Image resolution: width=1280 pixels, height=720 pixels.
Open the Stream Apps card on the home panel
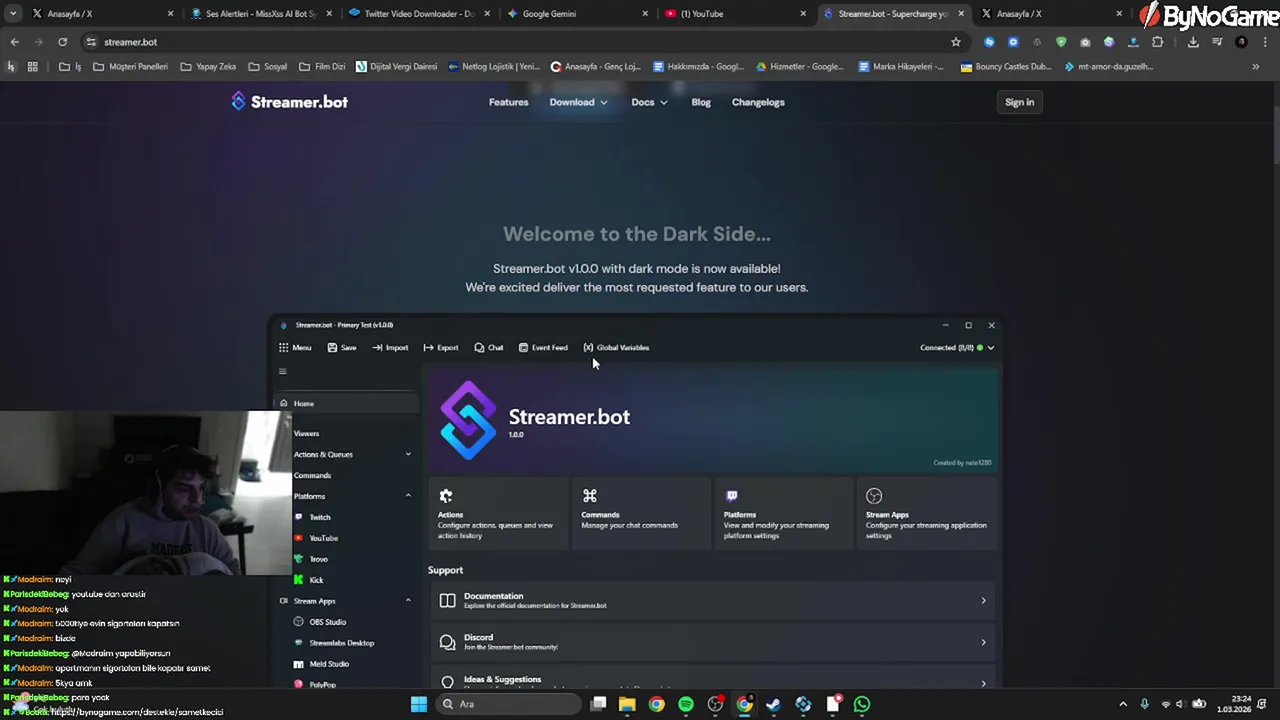point(927,514)
